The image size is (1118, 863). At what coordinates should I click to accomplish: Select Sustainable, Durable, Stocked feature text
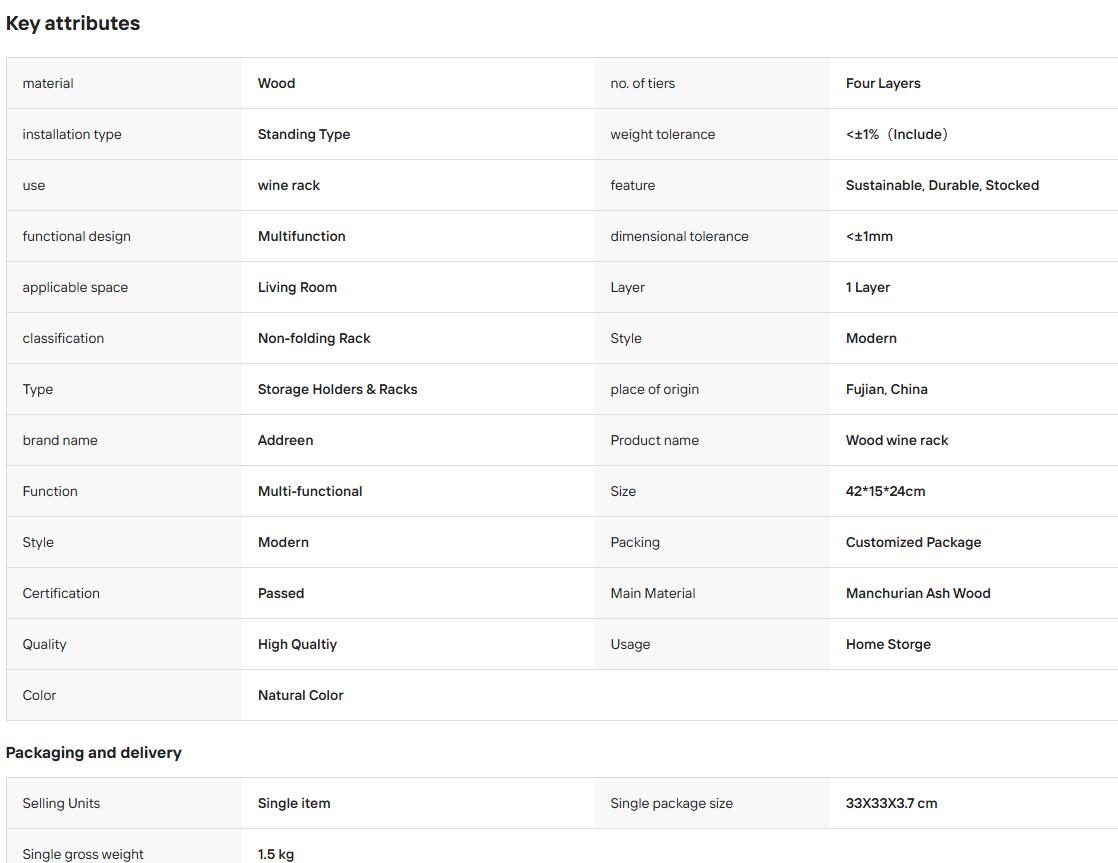(x=942, y=185)
